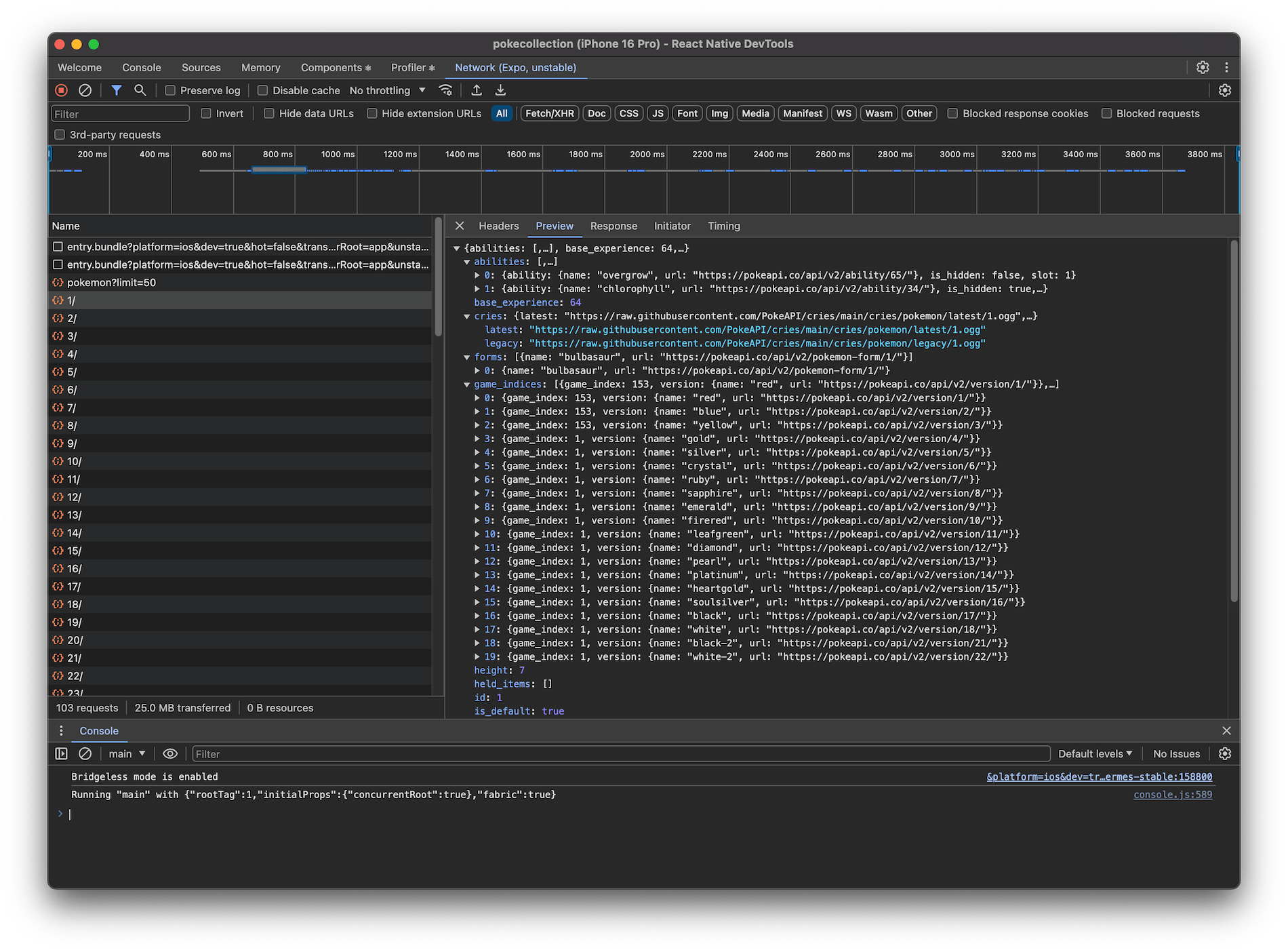
Task: Enable the Preserve log checkbox
Action: [171, 90]
